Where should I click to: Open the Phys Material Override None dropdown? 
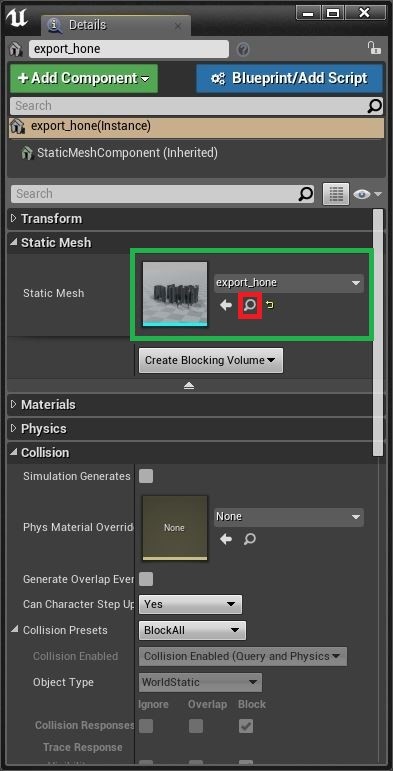click(289, 517)
